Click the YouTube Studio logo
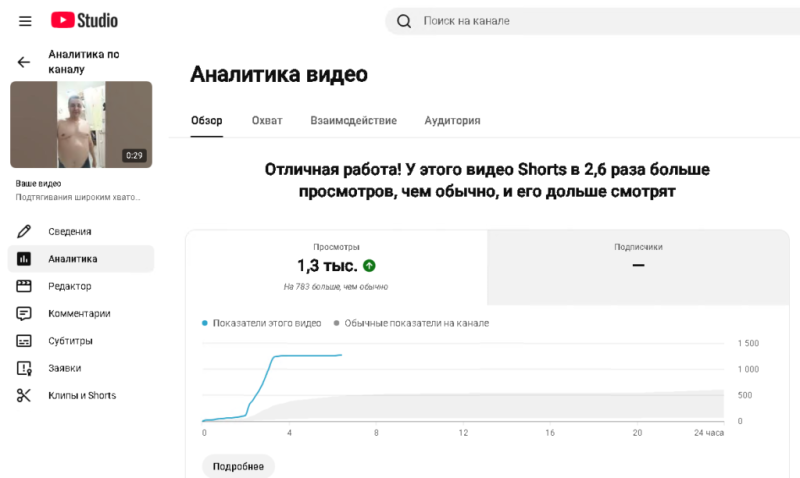 point(84,20)
